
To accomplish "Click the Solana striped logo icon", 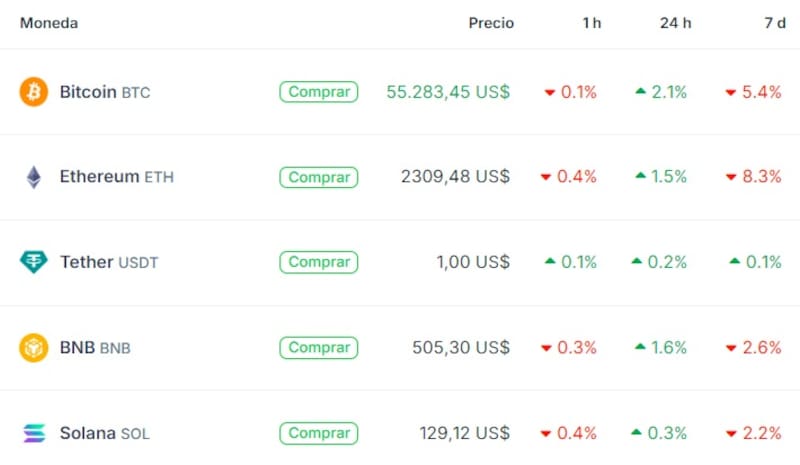I will pos(34,433).
